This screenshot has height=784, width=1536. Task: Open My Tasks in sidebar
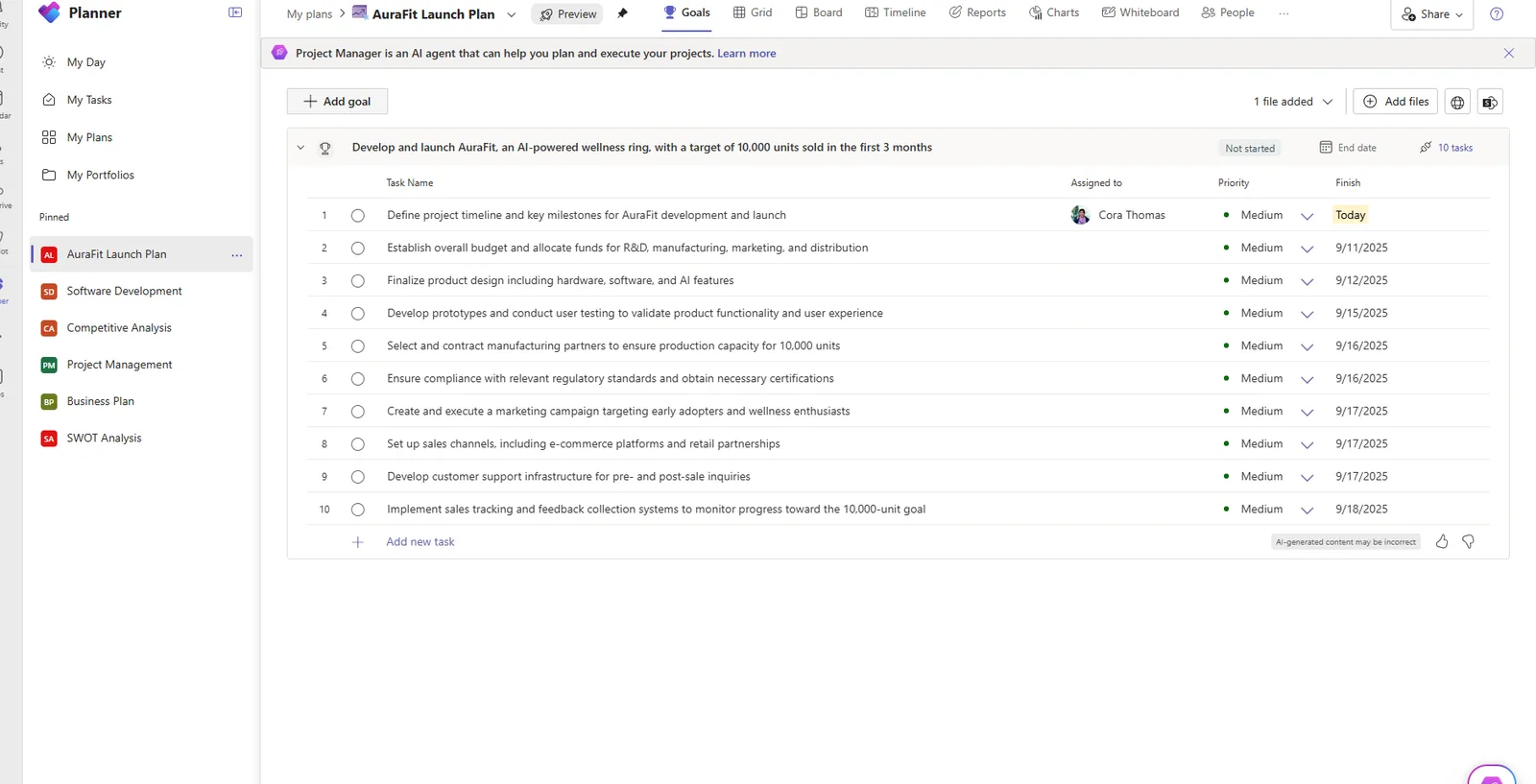[89, 100]
